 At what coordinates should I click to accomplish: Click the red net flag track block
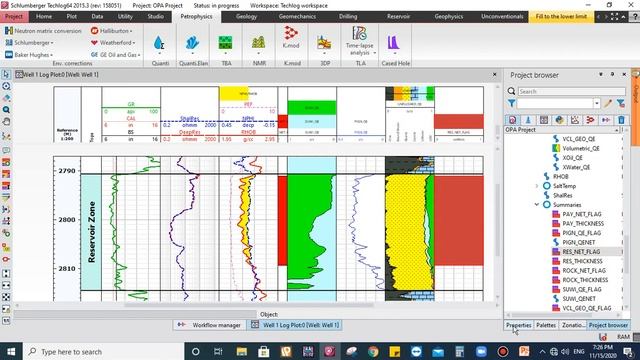click(282, 220)
